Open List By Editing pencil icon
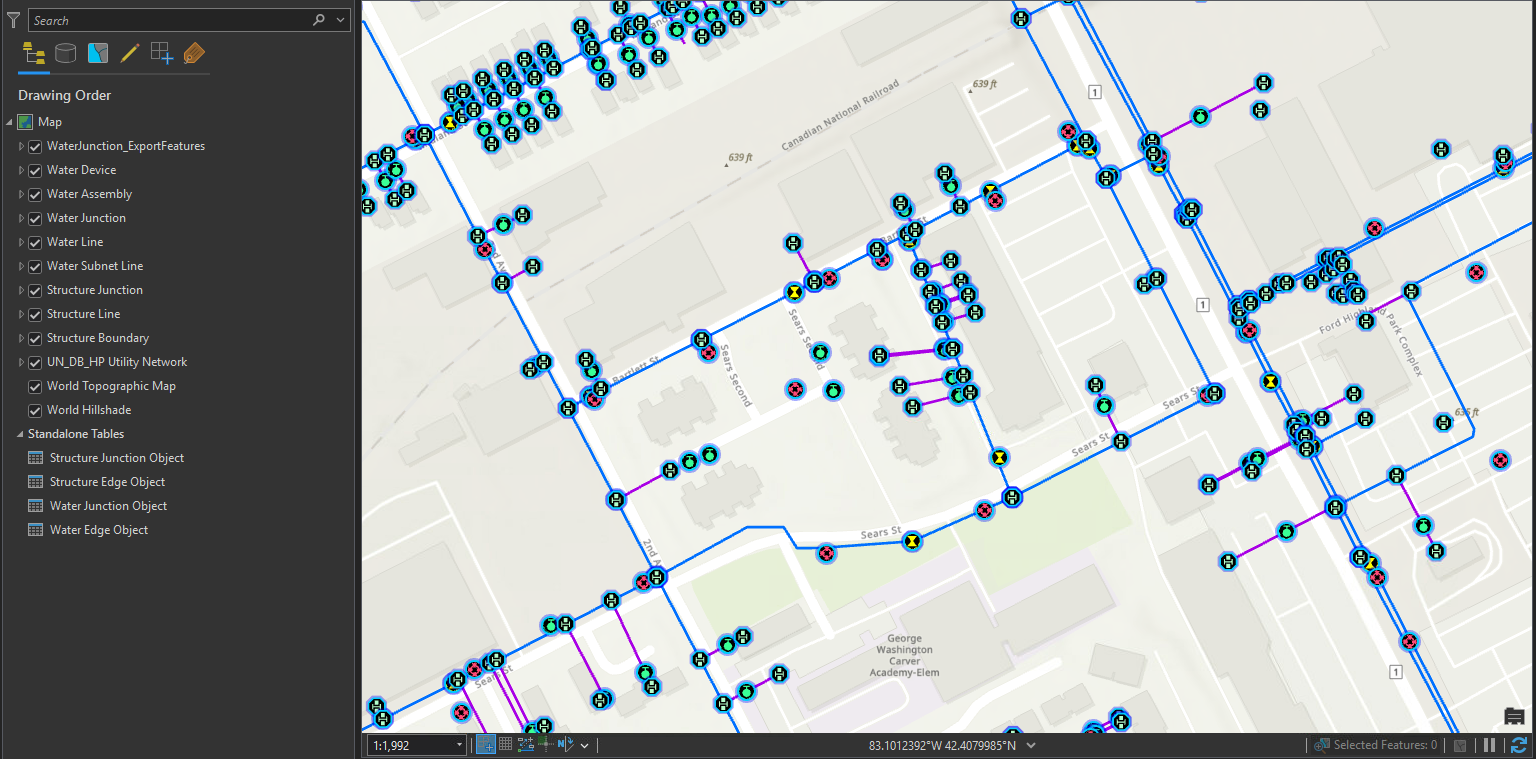Screen dimensions: 1536x759 click(x=130, y=54)
